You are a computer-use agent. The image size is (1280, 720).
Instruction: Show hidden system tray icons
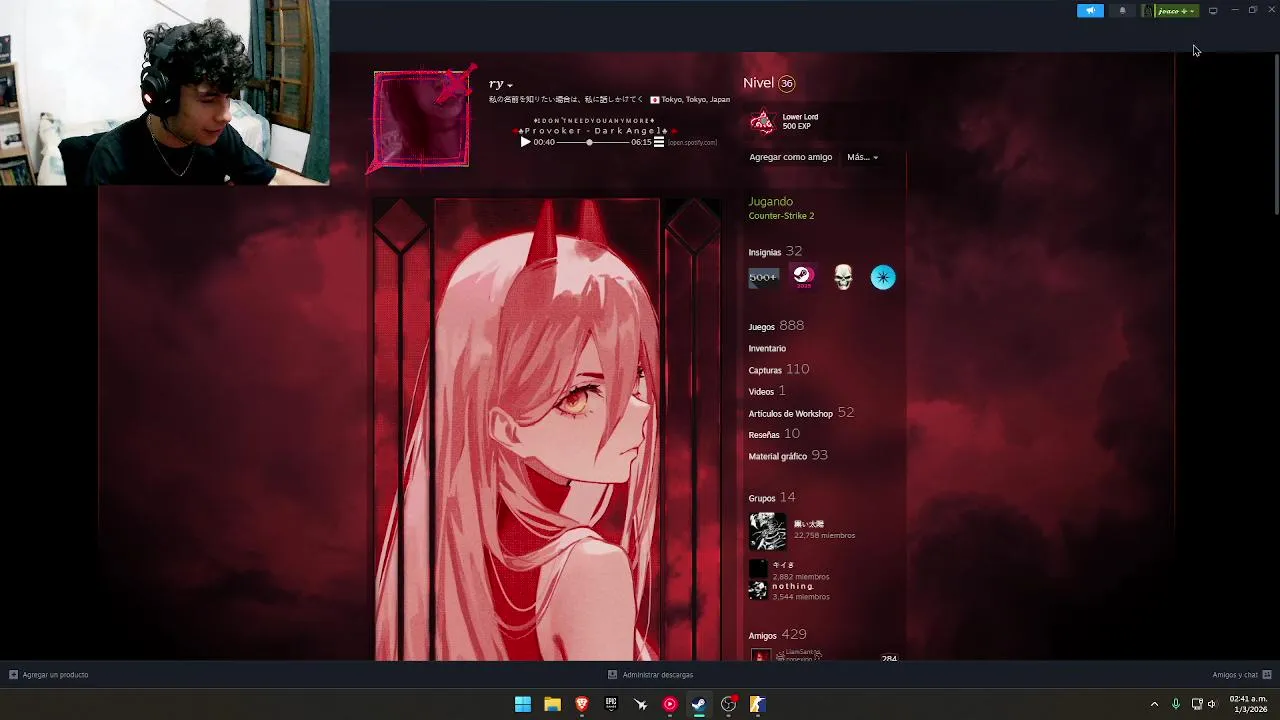(1154, 704)
